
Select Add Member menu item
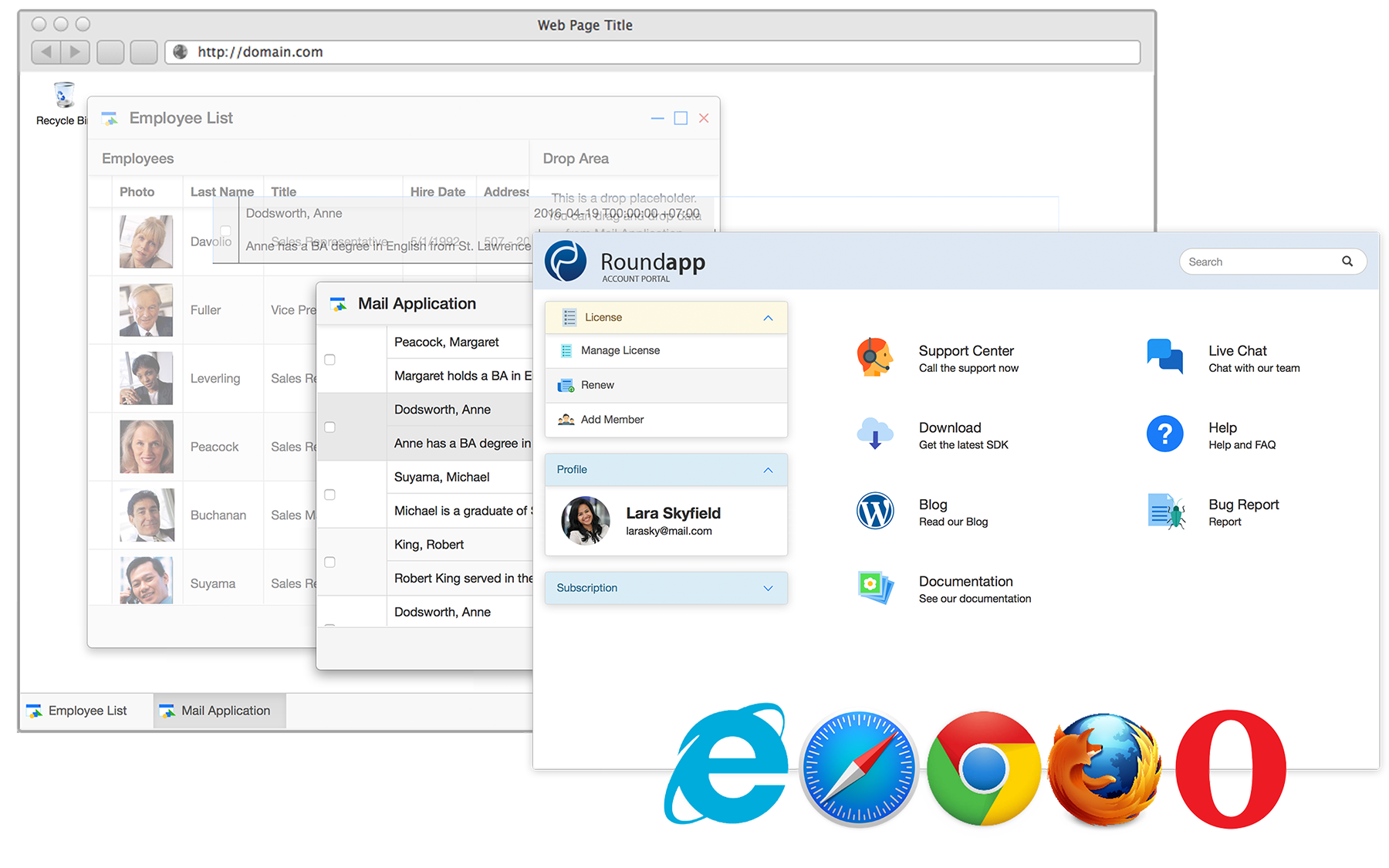tap(666, 420)
